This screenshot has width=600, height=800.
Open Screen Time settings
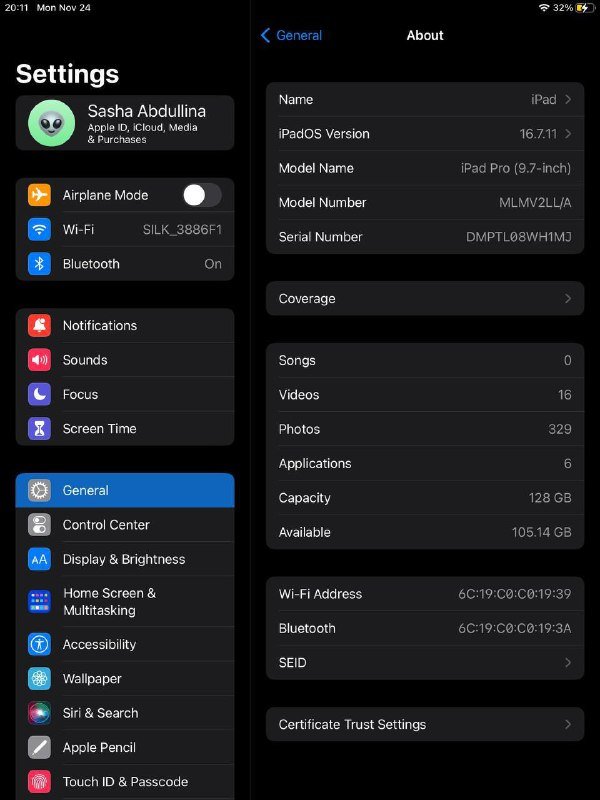(125, 429)
